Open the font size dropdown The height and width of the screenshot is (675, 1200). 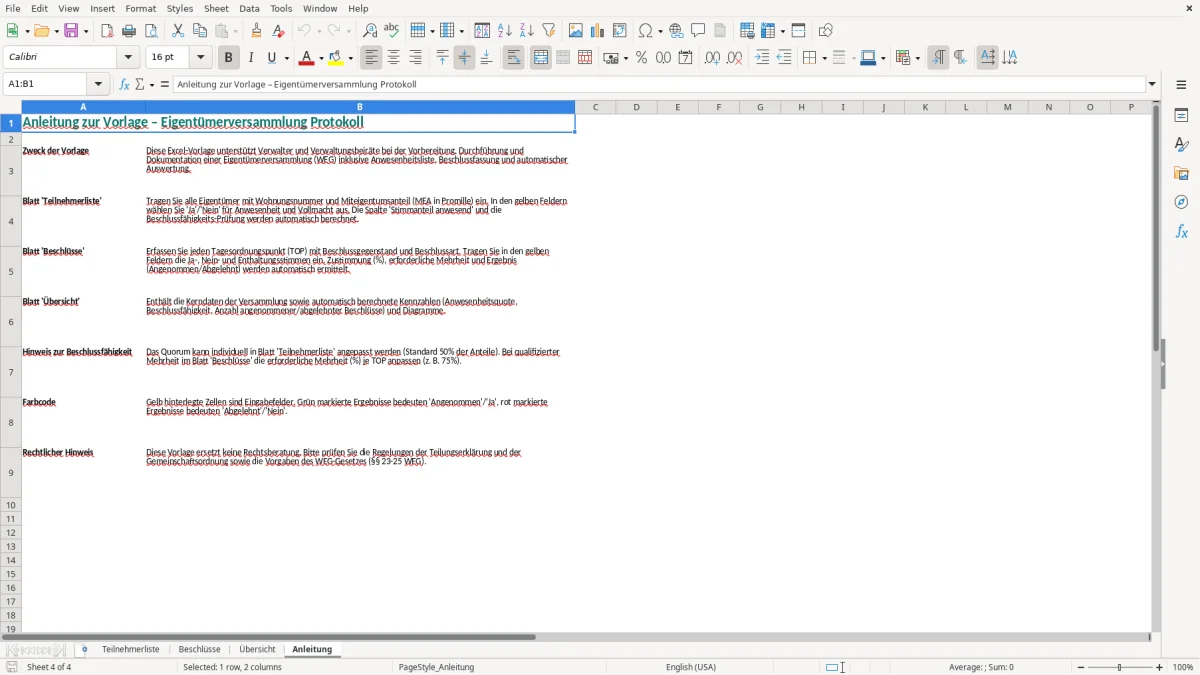point(200,58)
